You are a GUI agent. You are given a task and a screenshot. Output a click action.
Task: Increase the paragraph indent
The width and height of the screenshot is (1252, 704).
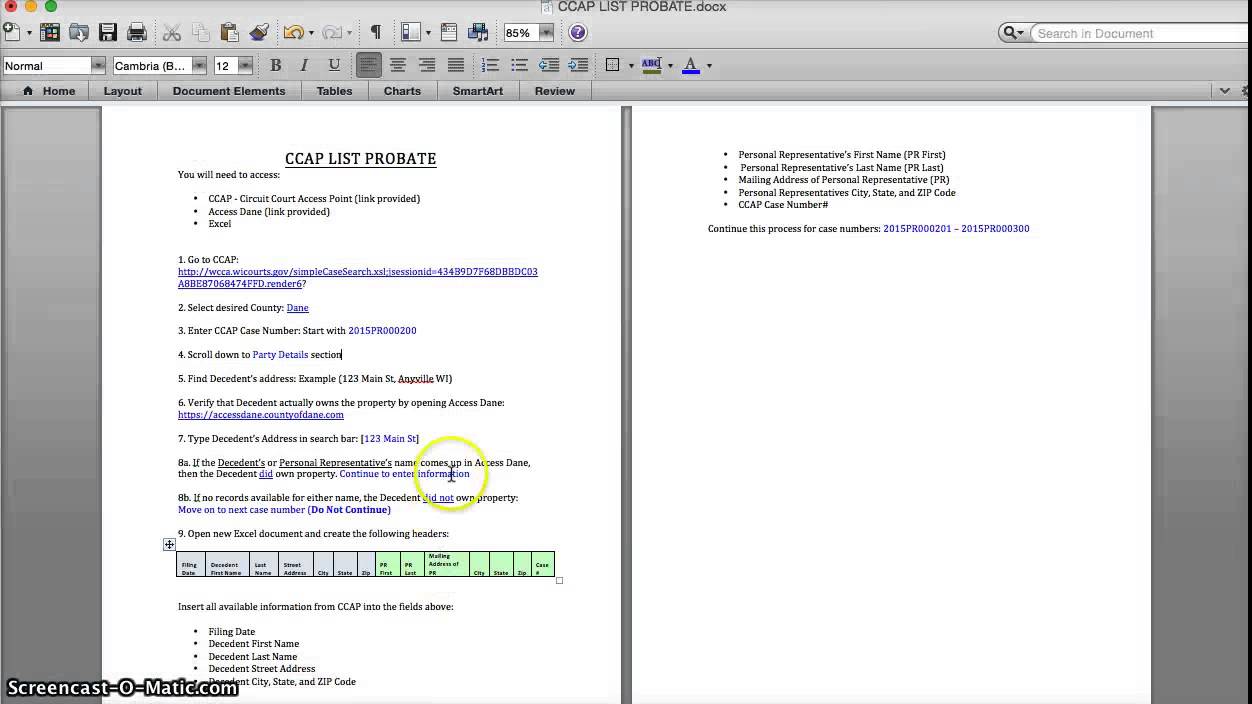click(578, 65)
